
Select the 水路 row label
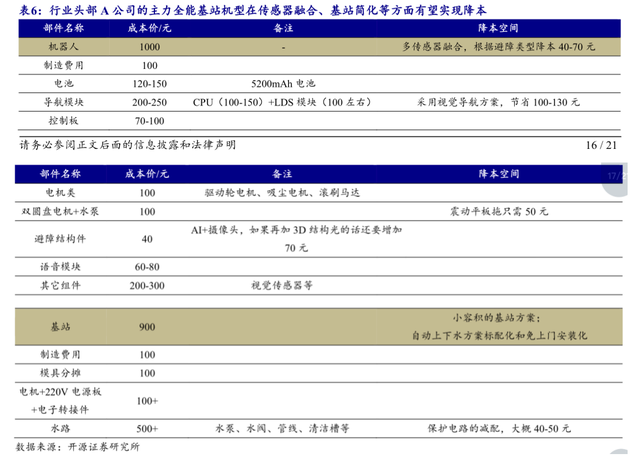point(60,428)
